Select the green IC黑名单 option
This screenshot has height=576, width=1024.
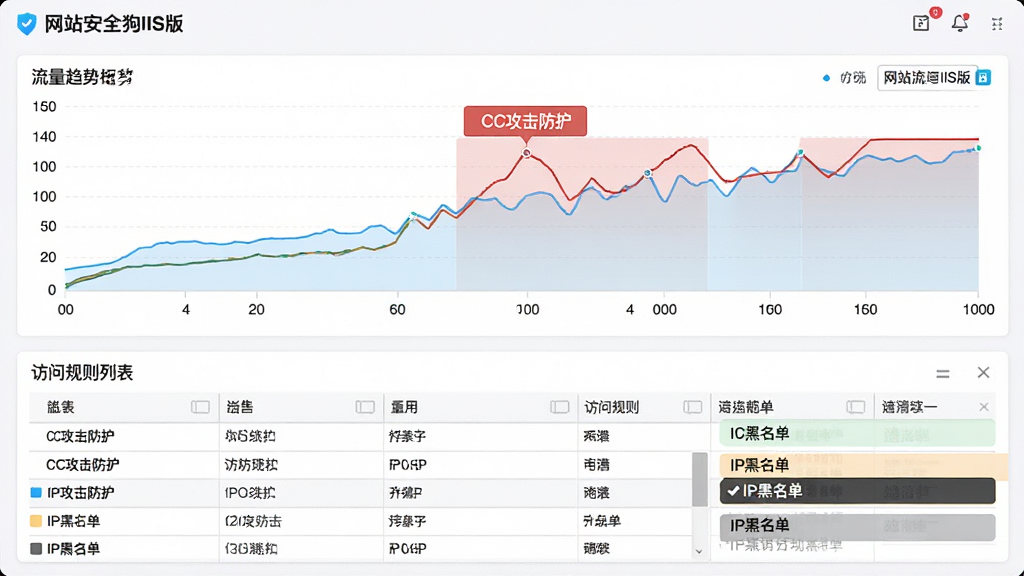click(857, 434)
